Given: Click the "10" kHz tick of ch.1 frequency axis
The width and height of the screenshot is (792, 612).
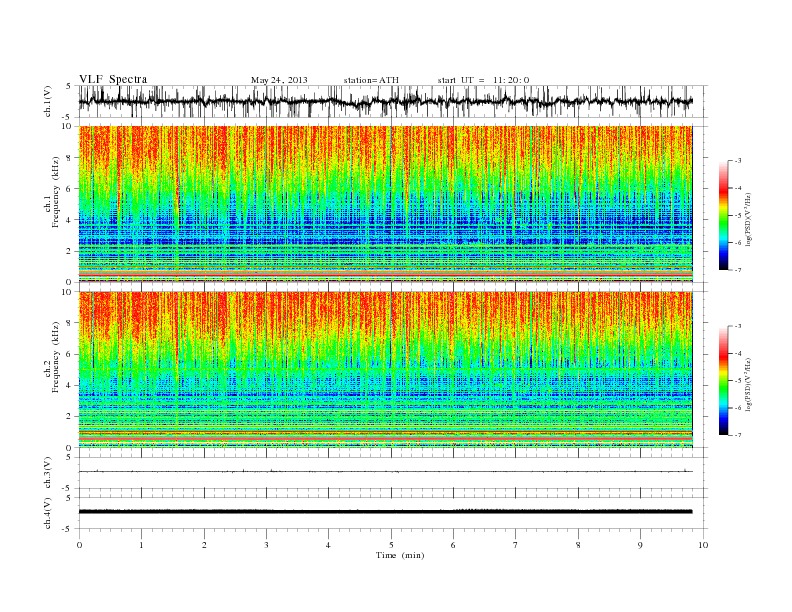Looking at the screenshot, I should point(68,126).
